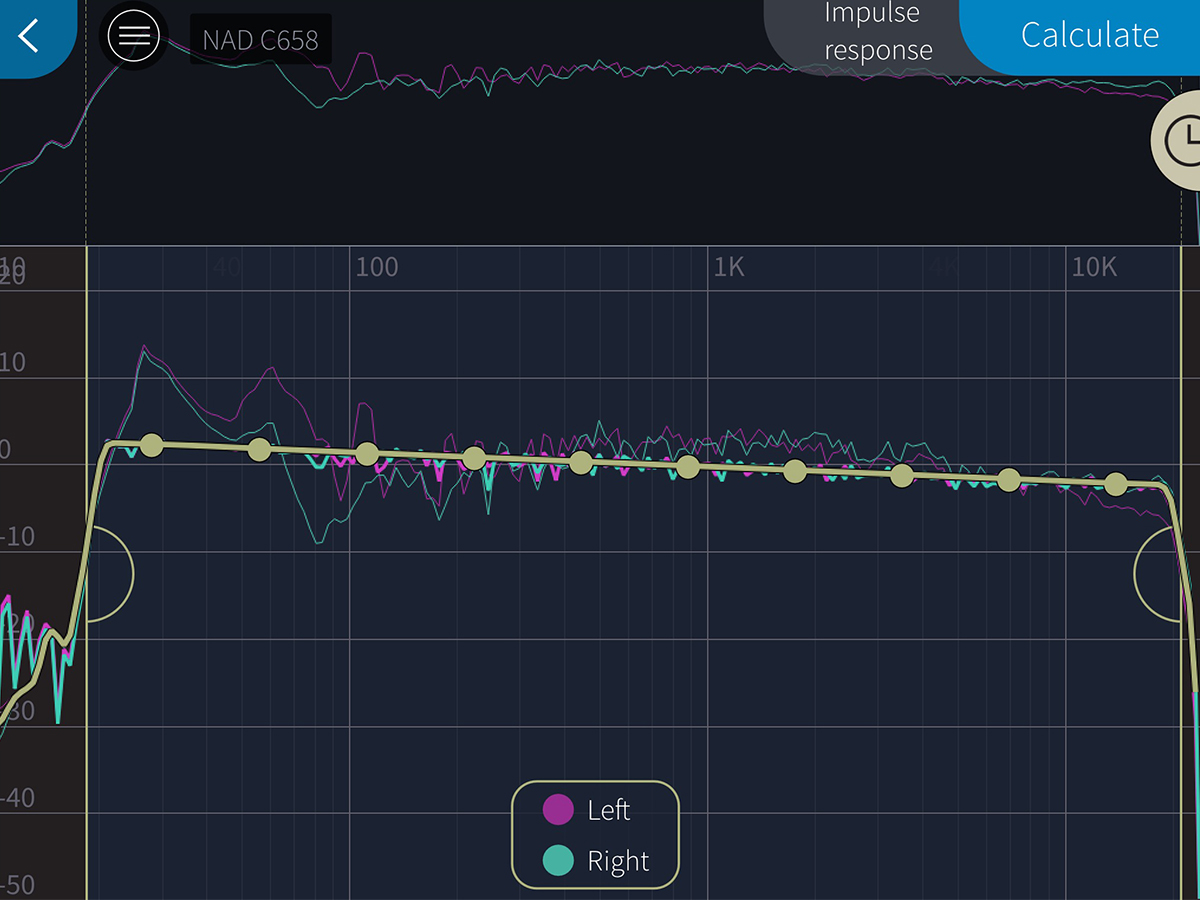1200x900 pixels.
Task: Select the NAD C658 device label
Action: tap(260, 41)
